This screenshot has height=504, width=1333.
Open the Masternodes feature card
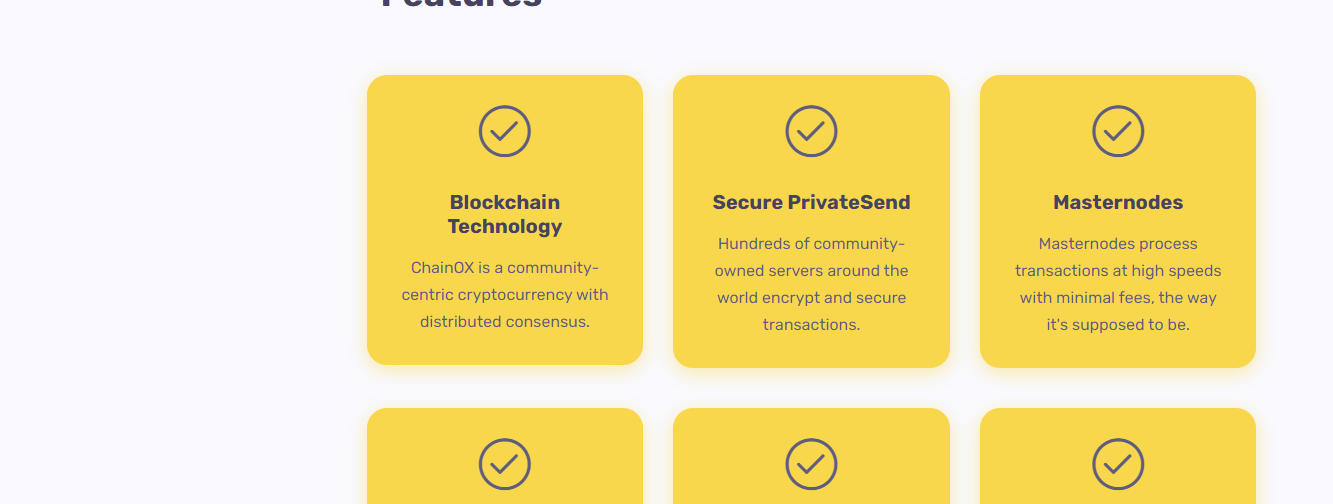[1118, 221]
